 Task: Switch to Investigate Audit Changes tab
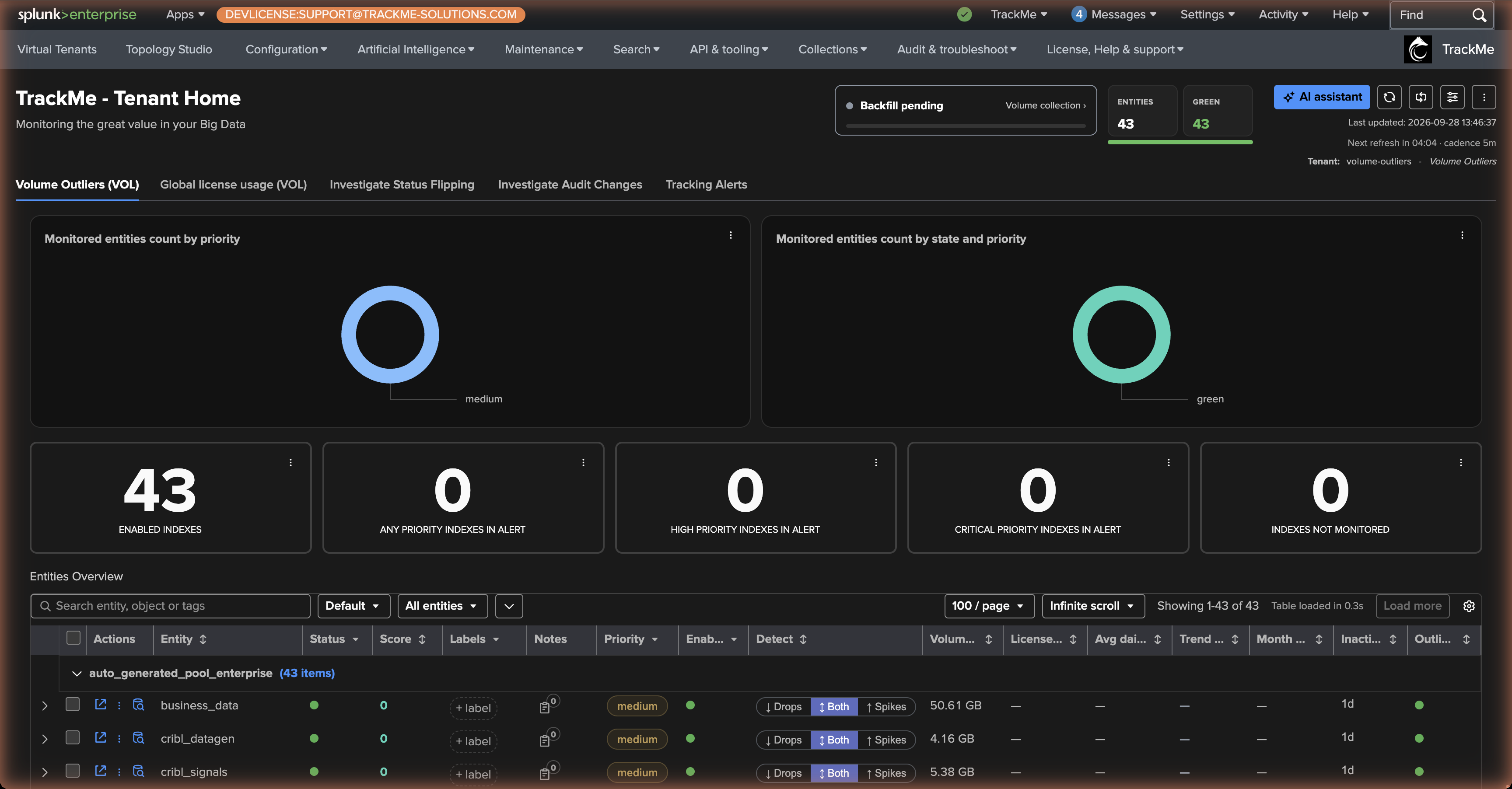(570, 185)
